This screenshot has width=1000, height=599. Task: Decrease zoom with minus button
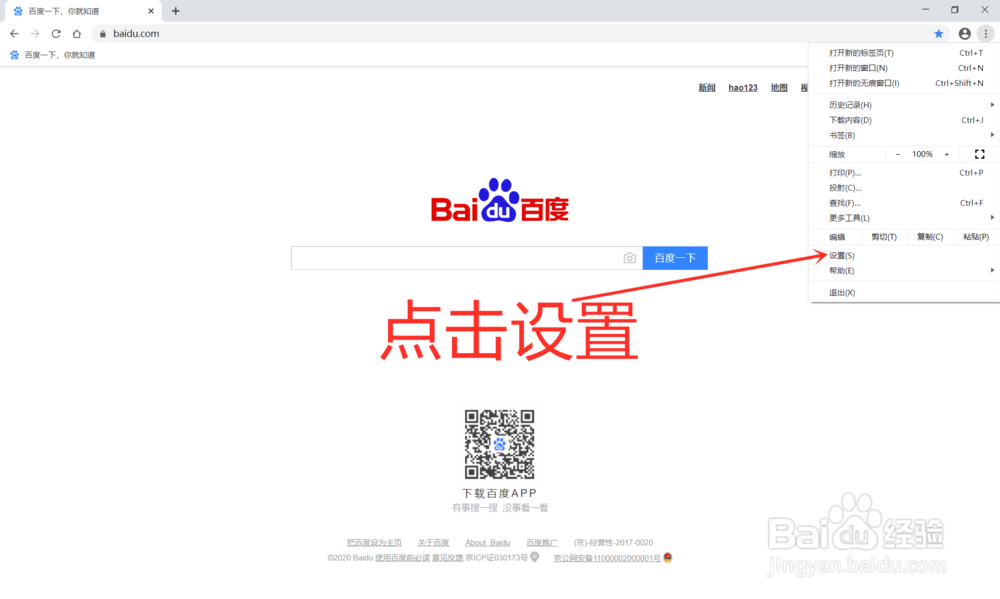tap(898, 154)
